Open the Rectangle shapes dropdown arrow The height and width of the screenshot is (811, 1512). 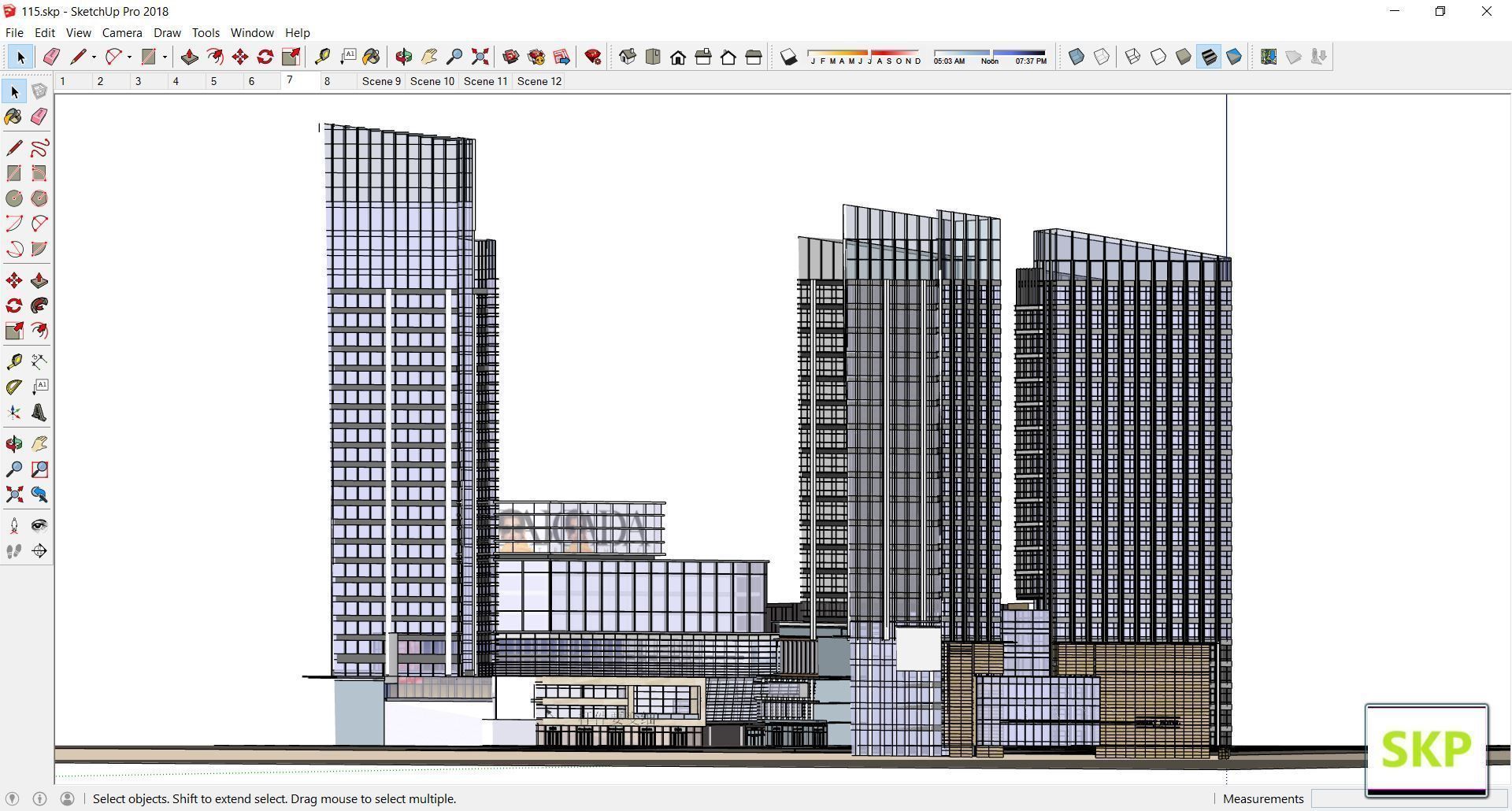click(x=165, y=57)
